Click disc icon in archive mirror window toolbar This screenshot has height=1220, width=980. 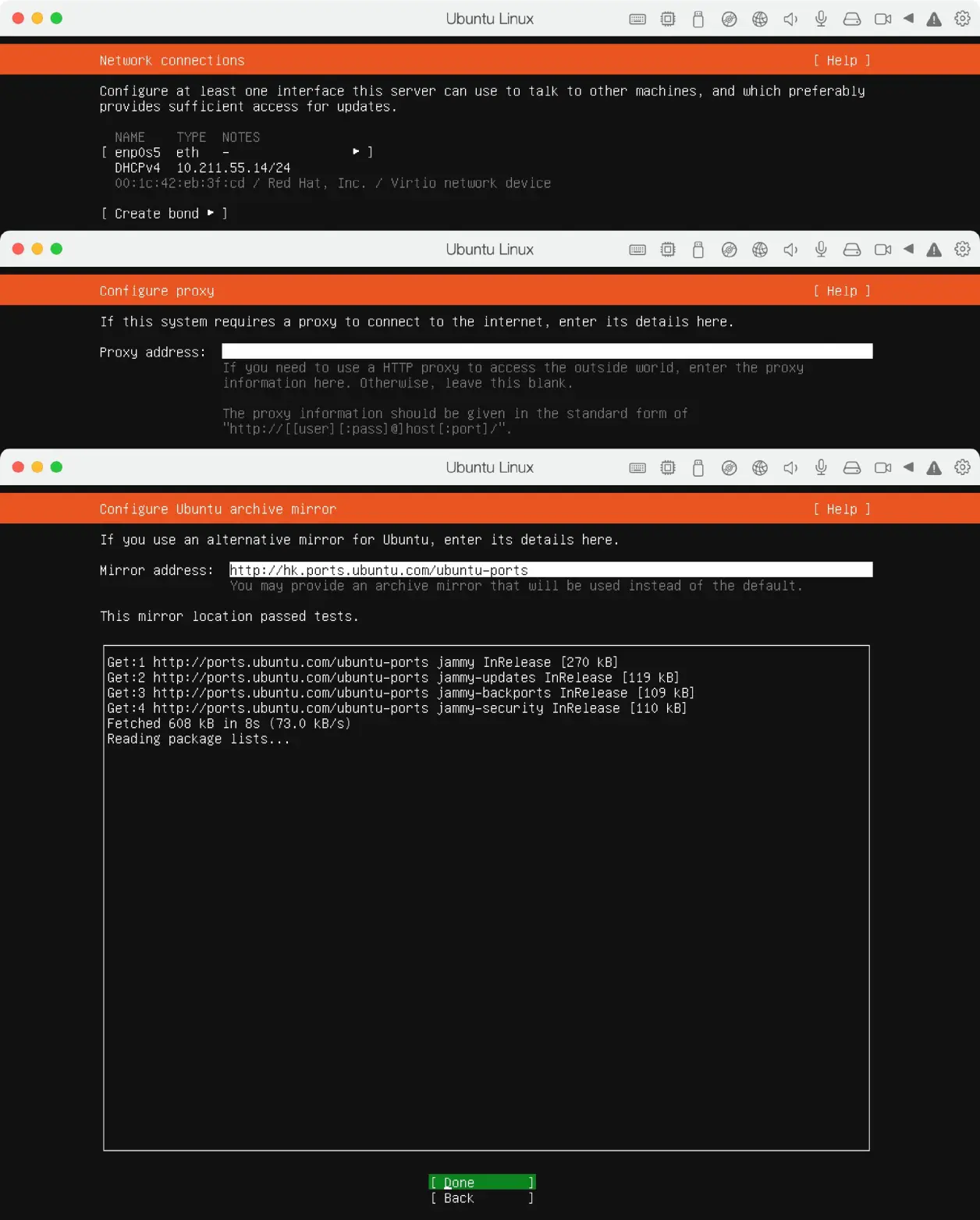(x=729, y=468)
